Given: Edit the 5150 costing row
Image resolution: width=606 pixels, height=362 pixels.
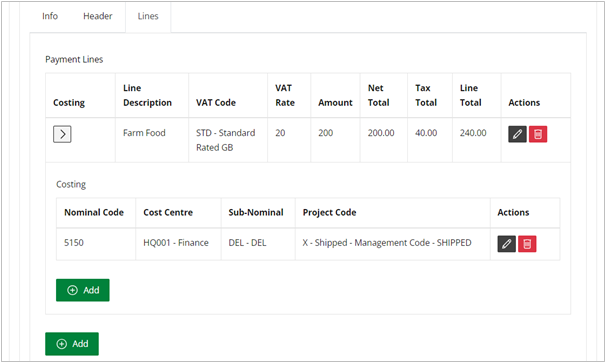Looking at the screenshot, I should click(506, 244).
